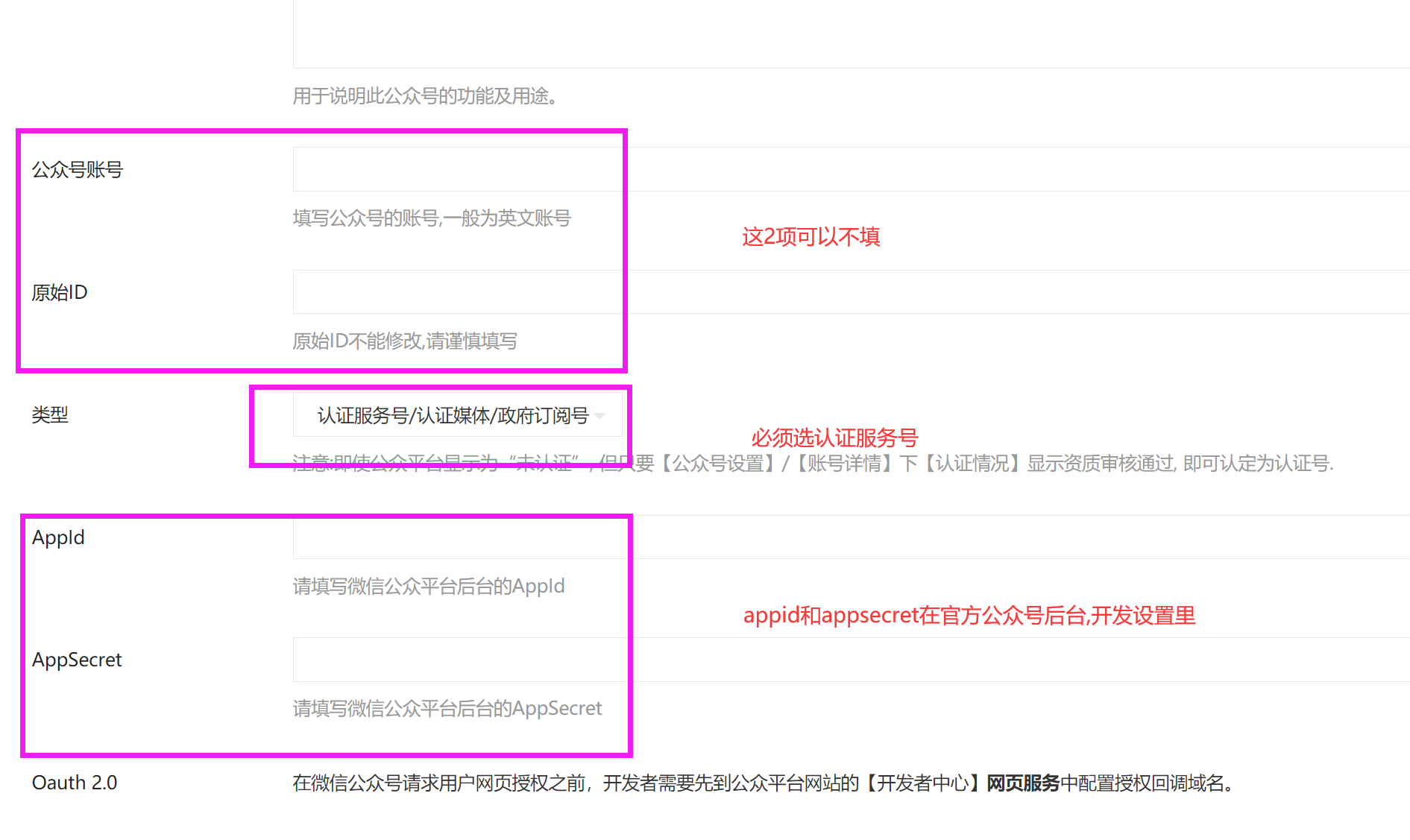Image resolution: width=1410 pixels, height=840 pixels.
Task: Click the AppId input field
Action: [851, 537]
